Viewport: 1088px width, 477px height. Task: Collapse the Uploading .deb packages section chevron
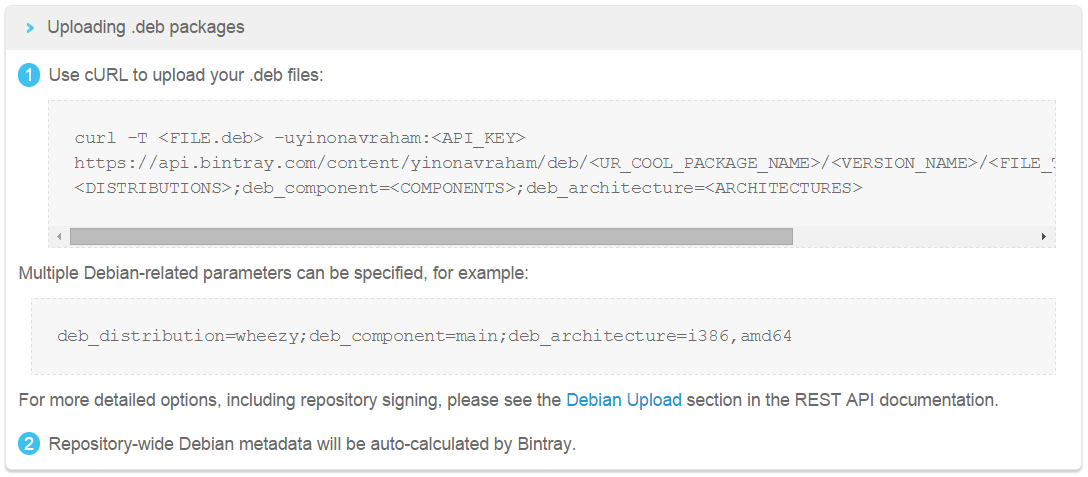pos(30,28)
